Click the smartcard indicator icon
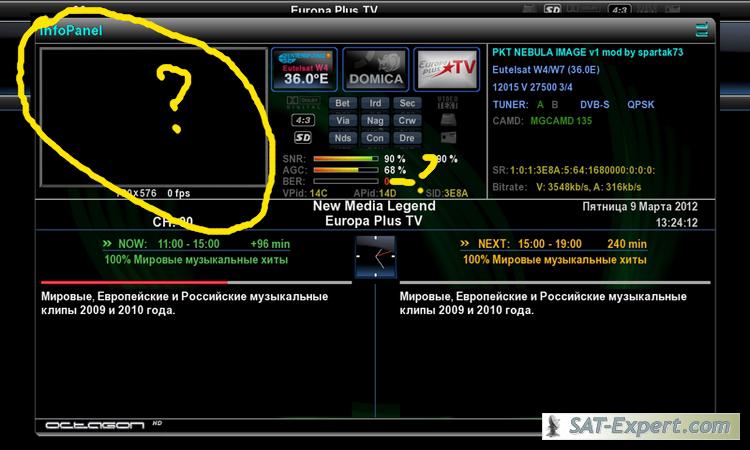Screen dimensions: 750x450 (448, 138)
